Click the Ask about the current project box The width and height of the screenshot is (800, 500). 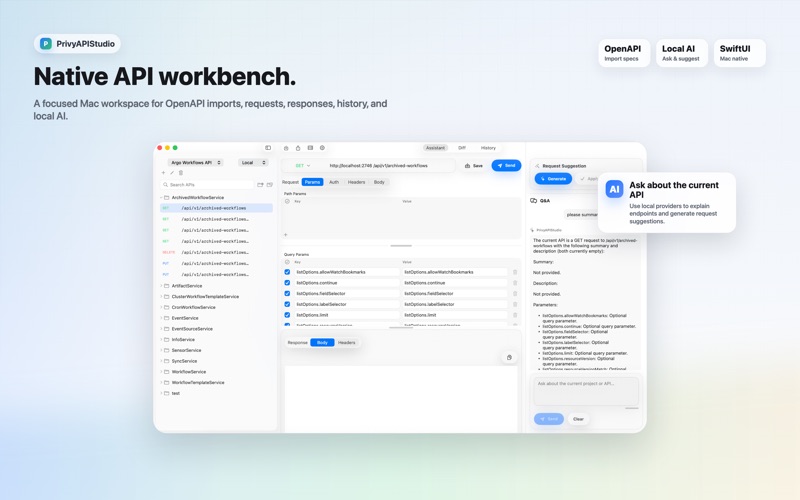586,391
